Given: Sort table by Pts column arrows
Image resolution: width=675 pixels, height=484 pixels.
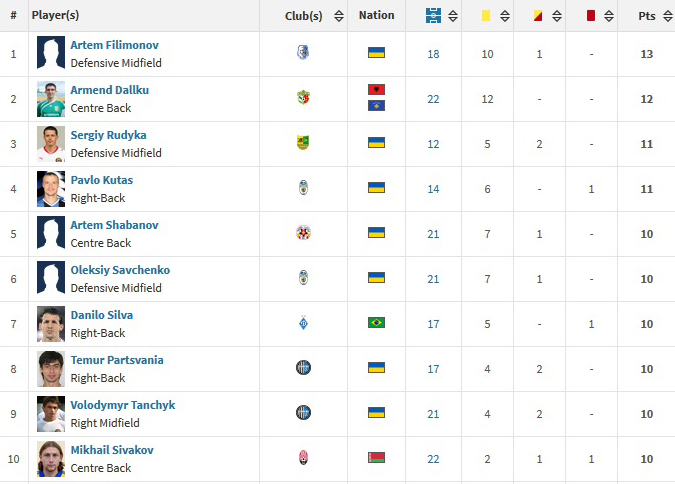Looking at the screenshot, I should (667, 16).
